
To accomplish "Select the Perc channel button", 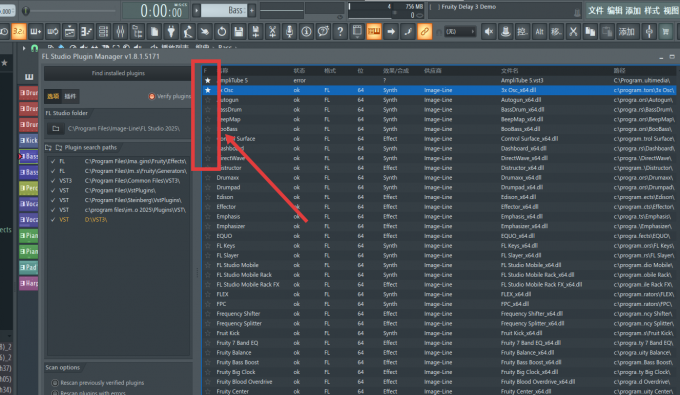I will (29, 188).
